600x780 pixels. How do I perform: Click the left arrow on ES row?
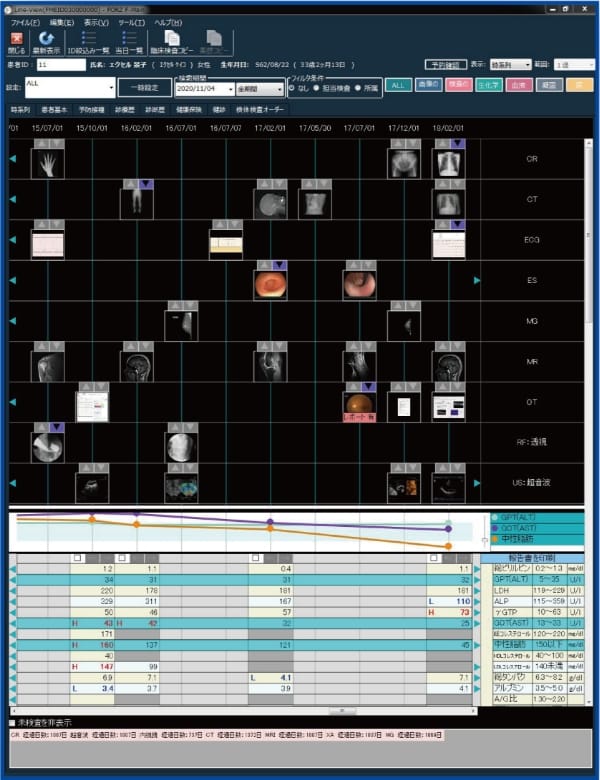pyautogui.click(x=13, y=280)
